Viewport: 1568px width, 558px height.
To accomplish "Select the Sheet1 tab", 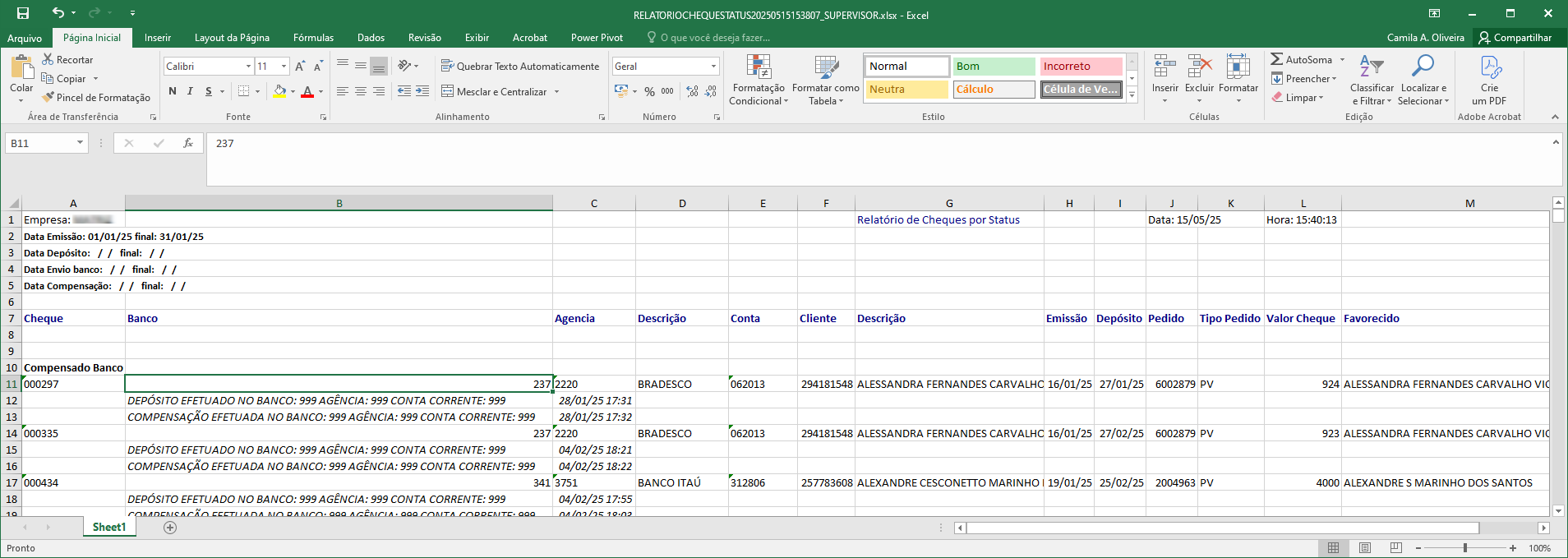I will [109, 528].
